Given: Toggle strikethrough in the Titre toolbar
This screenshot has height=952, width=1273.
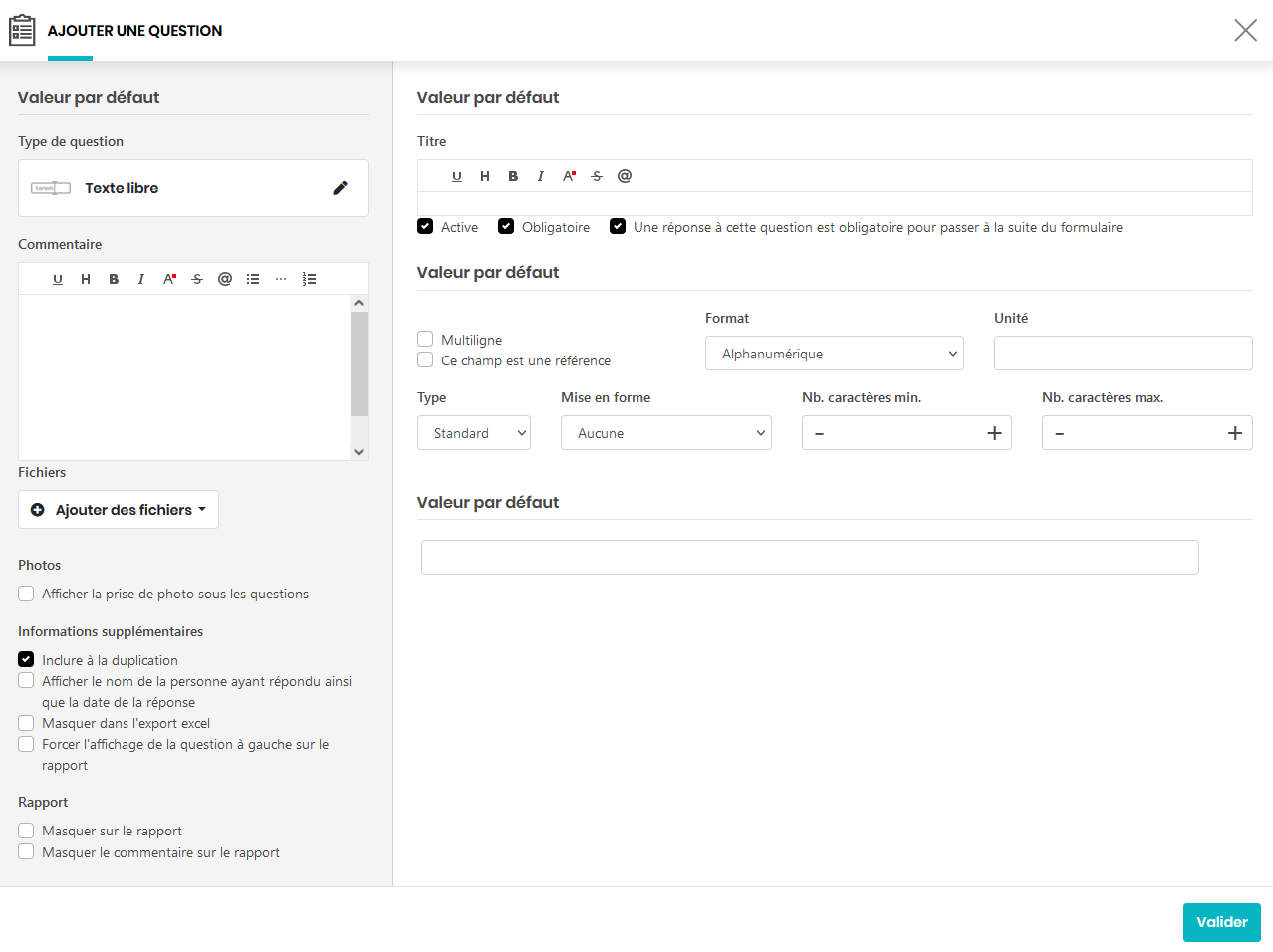Looking at the screenshot, I should coord(597,176).
